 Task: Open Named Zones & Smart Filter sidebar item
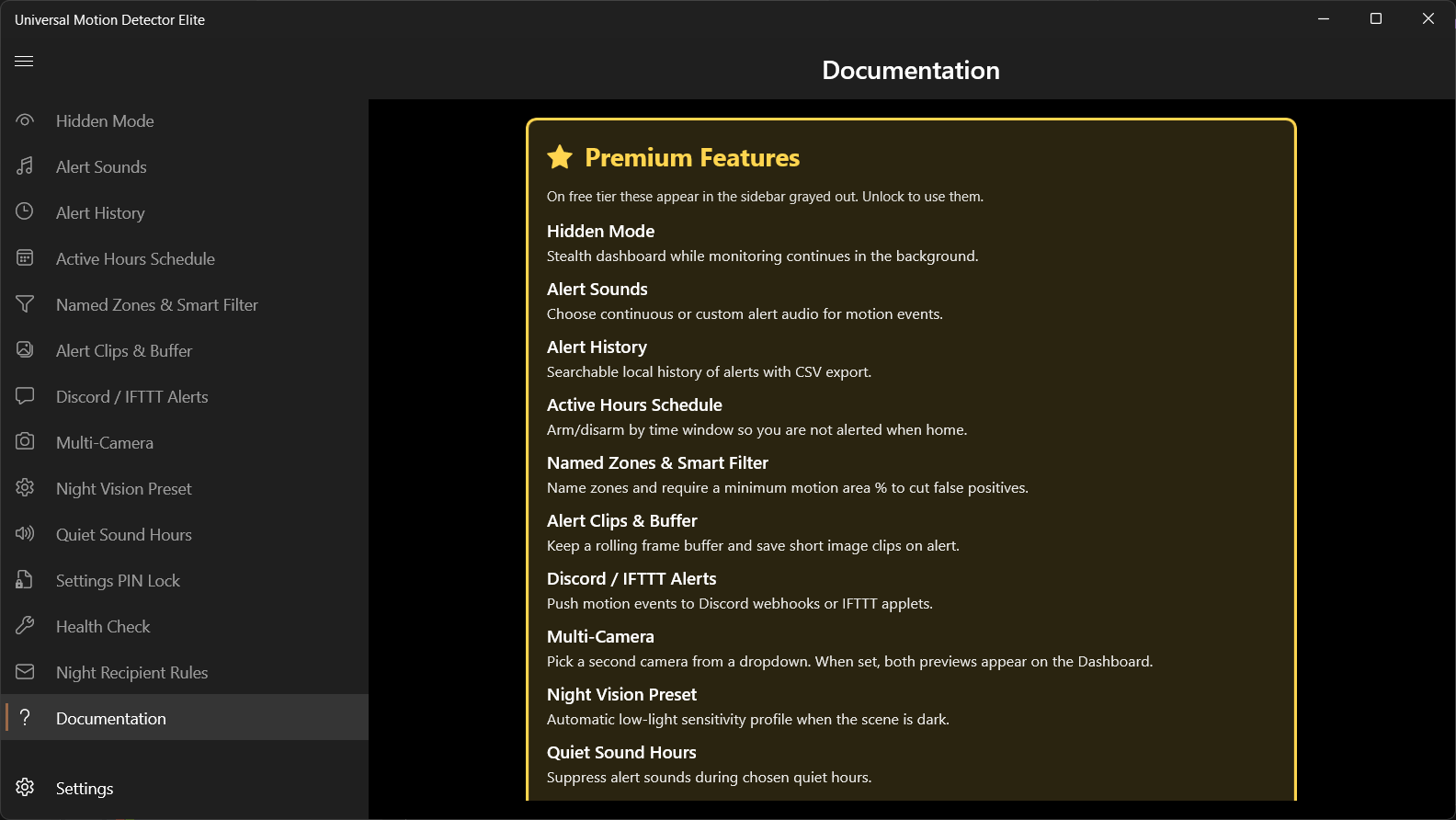pyautogui.click(x=185, y=304)
